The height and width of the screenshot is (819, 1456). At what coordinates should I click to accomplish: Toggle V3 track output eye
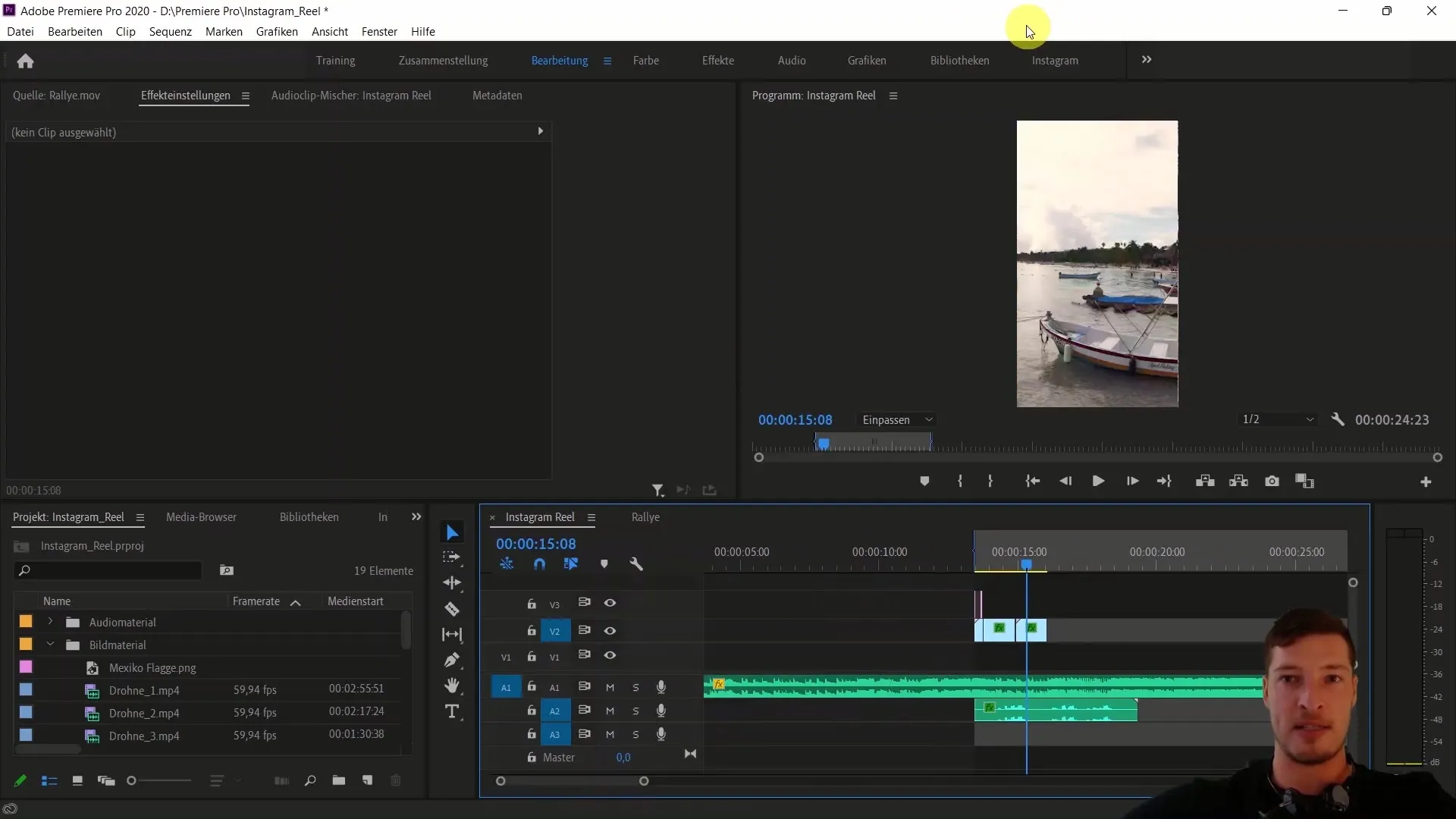(610, 603)
